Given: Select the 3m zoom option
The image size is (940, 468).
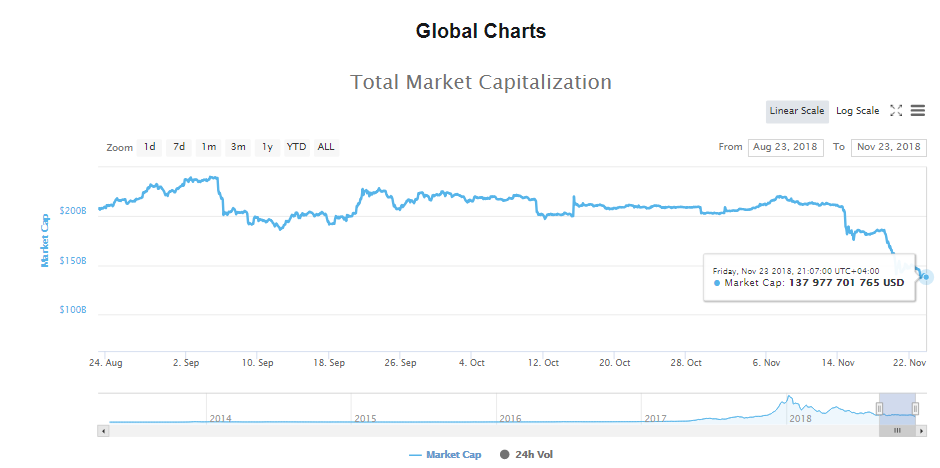Looking at the screenshot, I should [x=238, y=147].
